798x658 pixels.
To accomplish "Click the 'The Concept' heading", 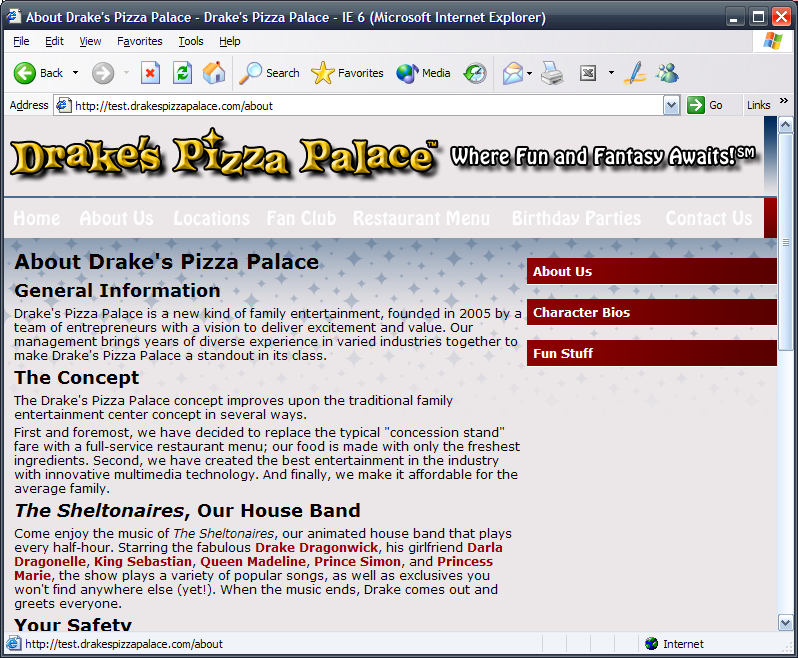I will pos(76,378).
